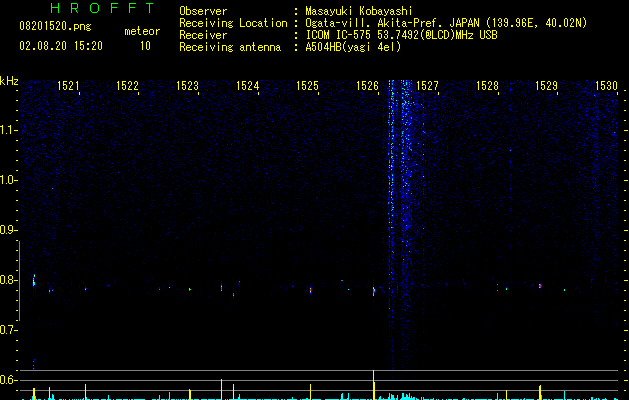
Task: Click the broadband noise burst between 1526 and 1527
Action: pyautogui.click(x=401, y=225)
